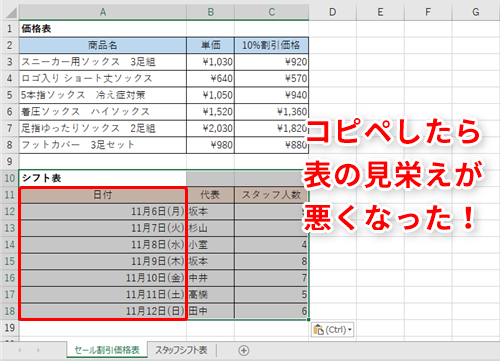This screenshot has width=500, height=361.
Task: Click the ¥1,360 discount price cell
Action: coord(271,112)
